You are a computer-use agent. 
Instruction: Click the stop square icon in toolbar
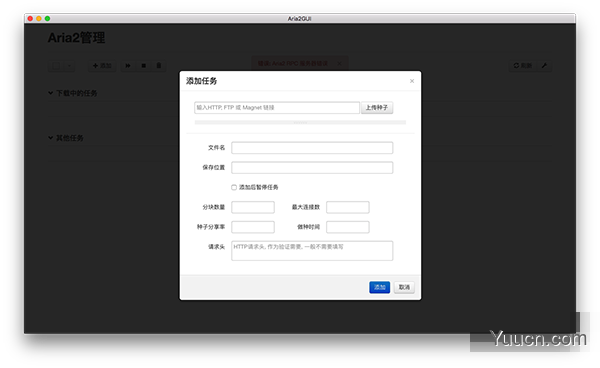pyautogui.click(x=143, y=66)
